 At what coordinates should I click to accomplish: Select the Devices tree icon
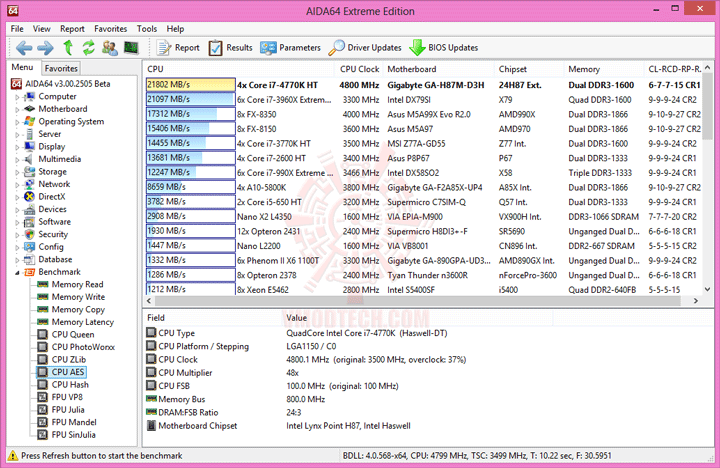pos(29,209)
